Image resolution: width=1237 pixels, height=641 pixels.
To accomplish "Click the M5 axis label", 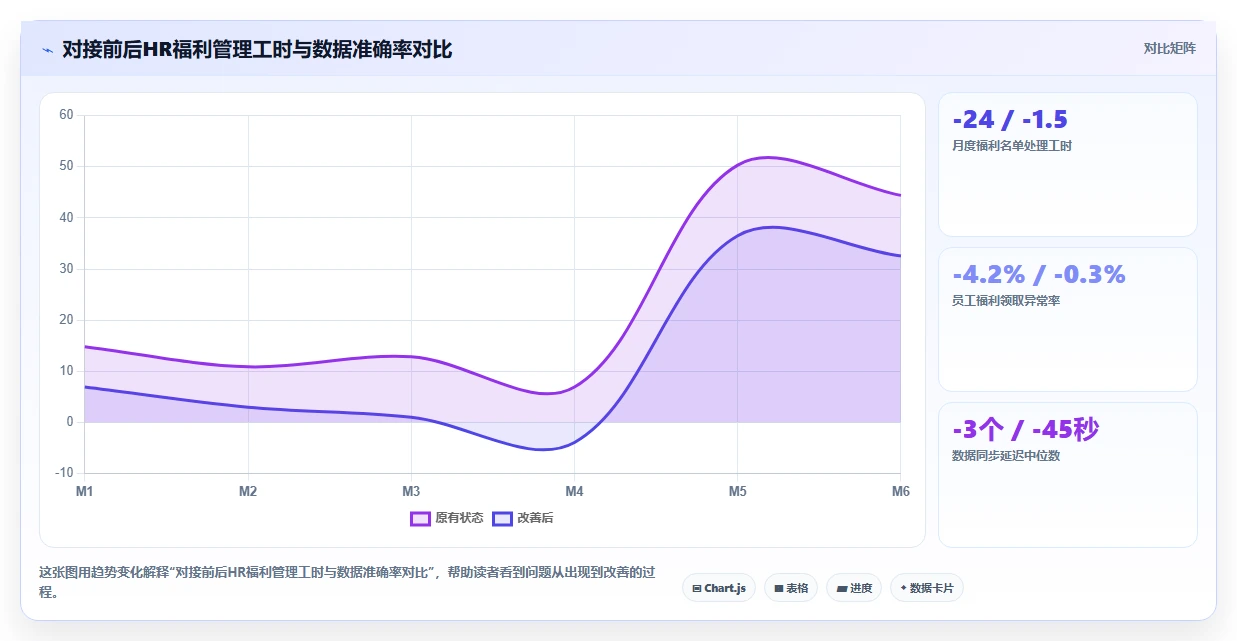I will click(737, 491).
